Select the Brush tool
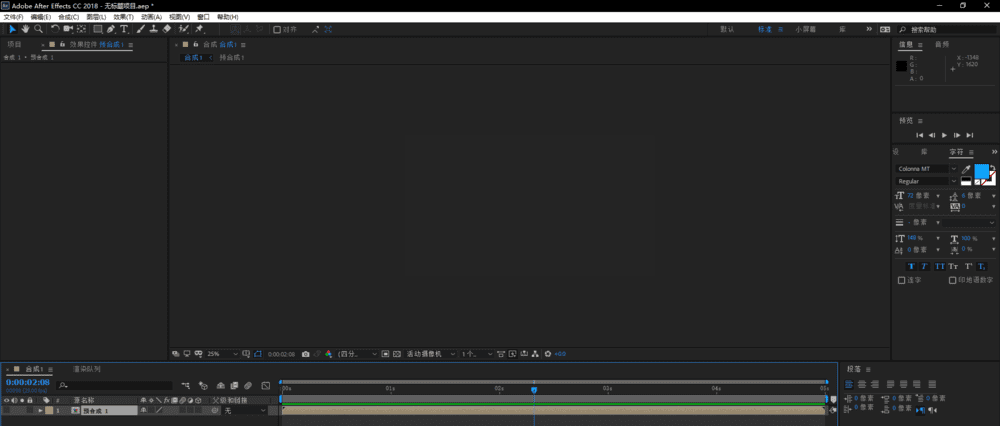Viewport: 1000px width, 426px height. 140,29
